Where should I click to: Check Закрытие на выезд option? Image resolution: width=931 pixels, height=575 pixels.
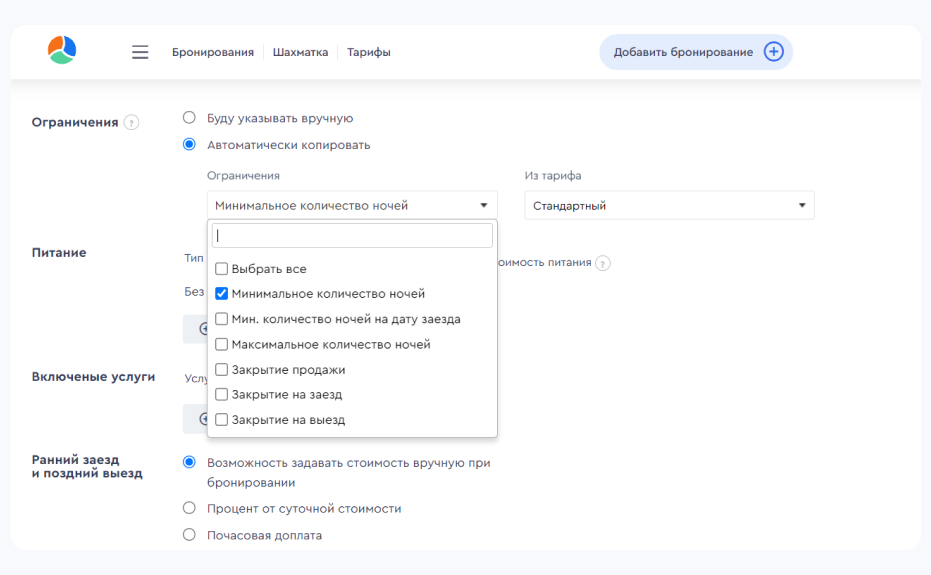tap(221, 420)
